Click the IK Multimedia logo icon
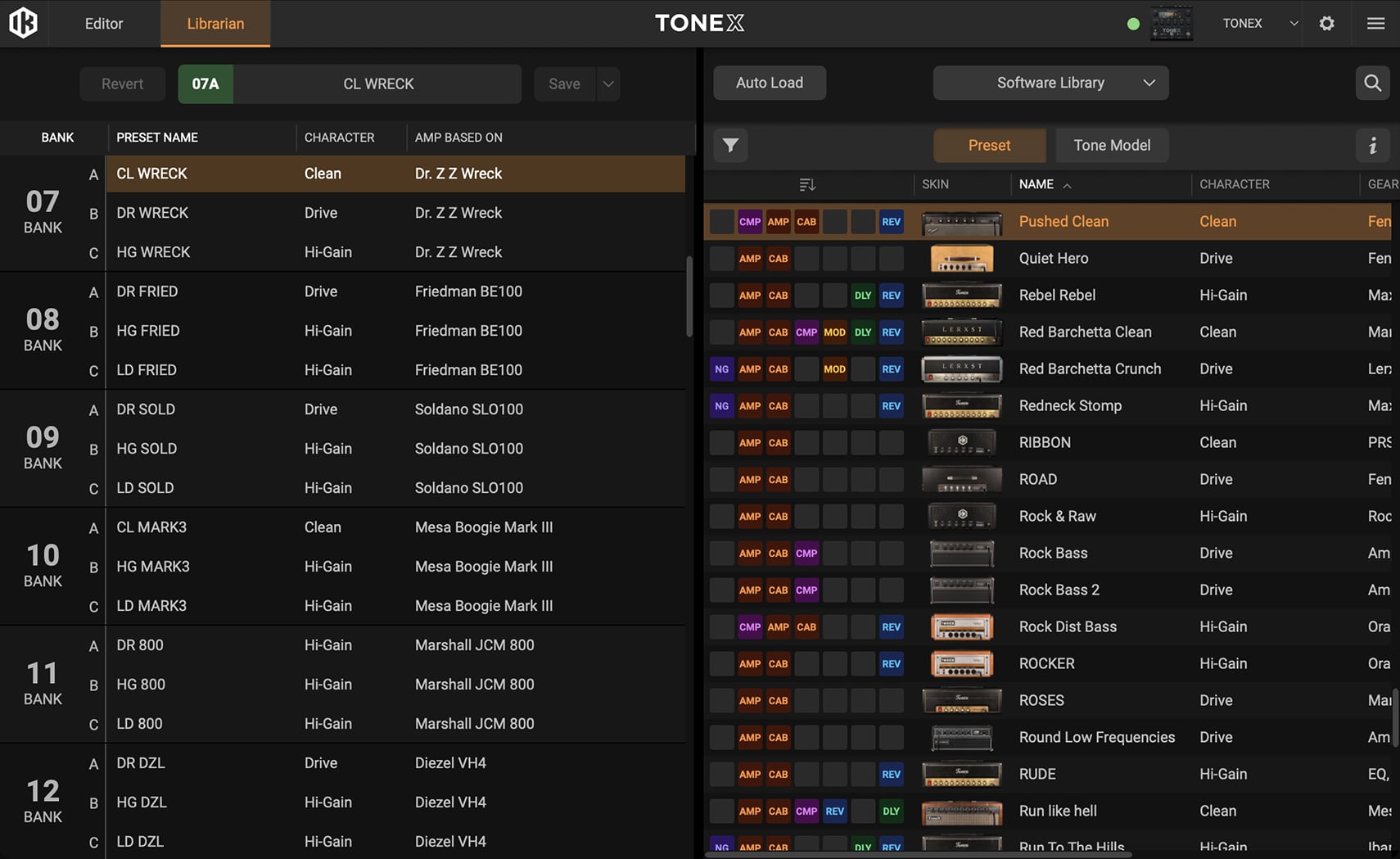Viewport: 1400px width, 859px height. pyautogui.click(x=23, y=23)
